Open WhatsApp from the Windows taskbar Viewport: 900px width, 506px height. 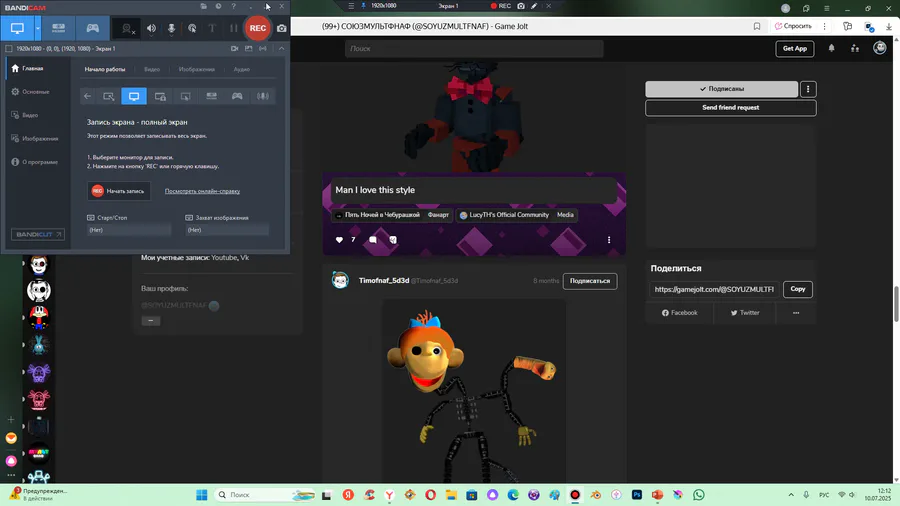pyautogui.click(x=699, y=495)
